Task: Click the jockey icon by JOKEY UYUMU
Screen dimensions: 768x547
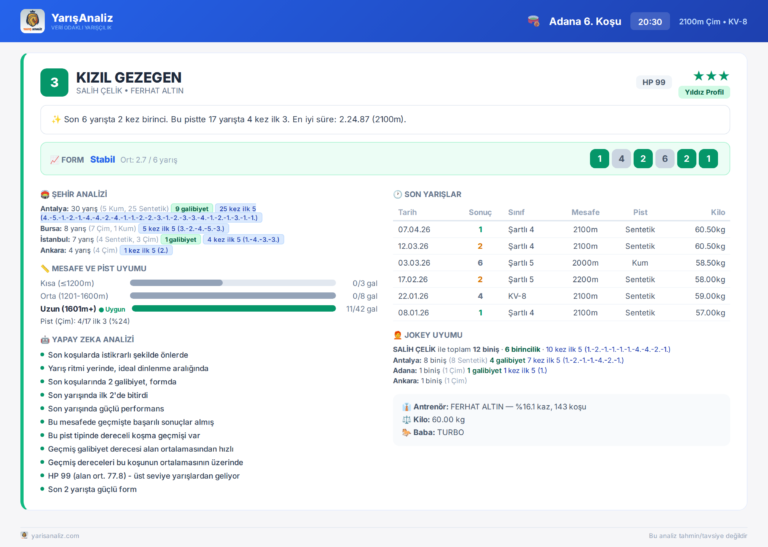Action: click(397, 335)
